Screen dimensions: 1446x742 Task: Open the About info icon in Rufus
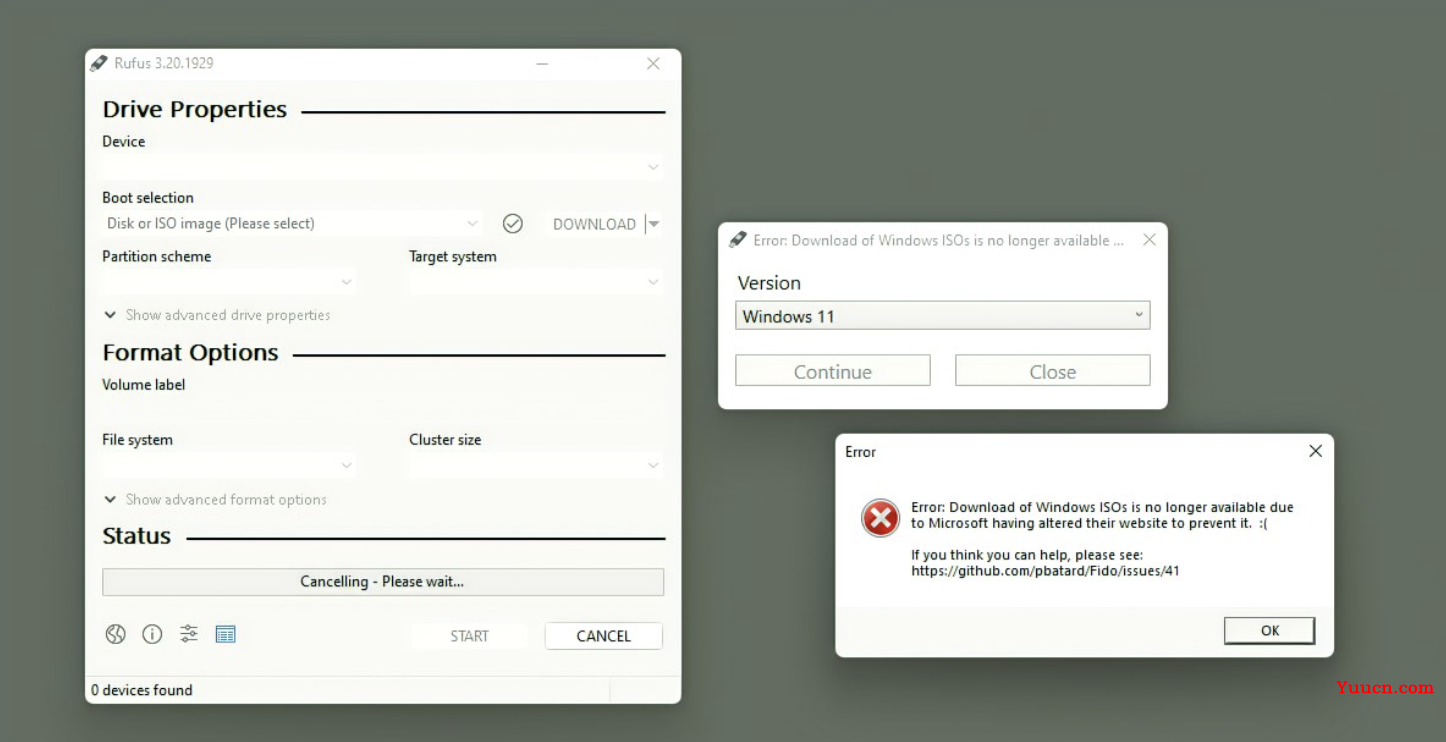click(152, 634)
